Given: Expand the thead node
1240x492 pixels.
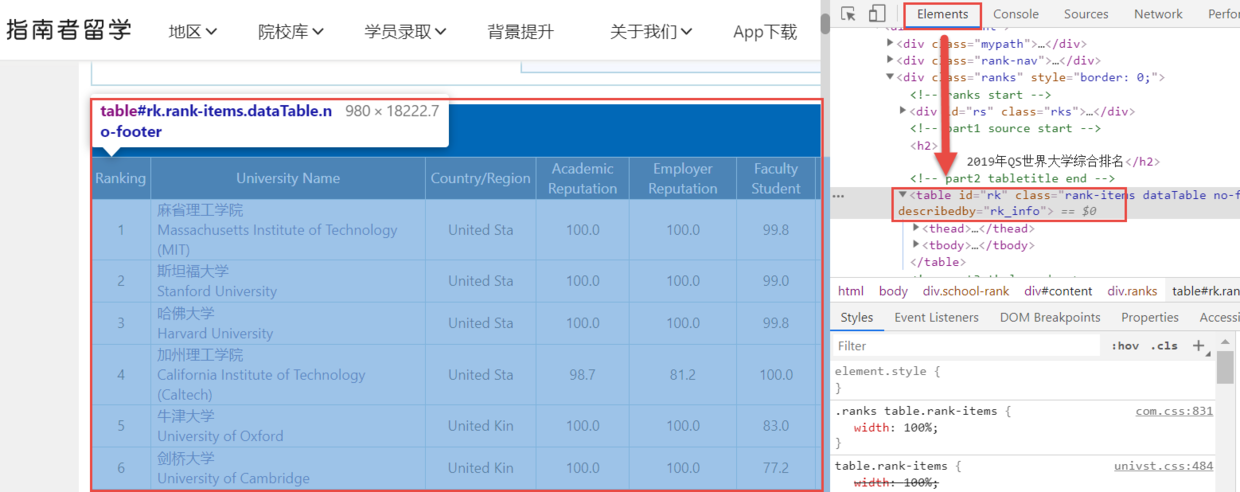Looking at the screenshot, I should pyautogui.click(x=915, y=229).
